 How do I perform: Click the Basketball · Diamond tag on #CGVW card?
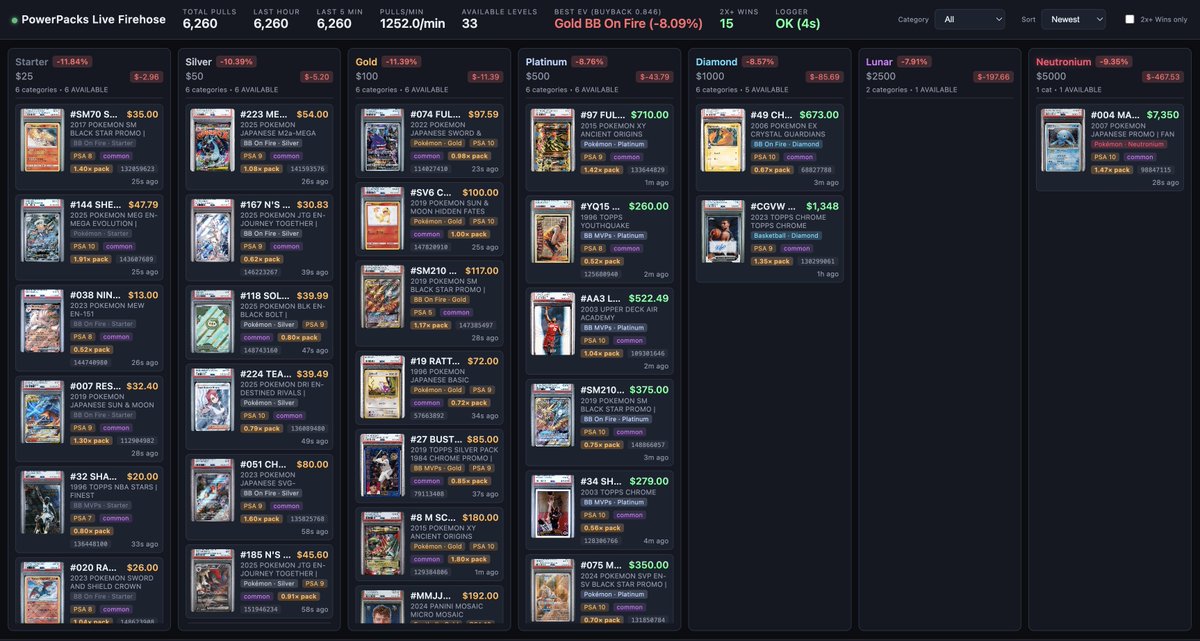point(785,235)
